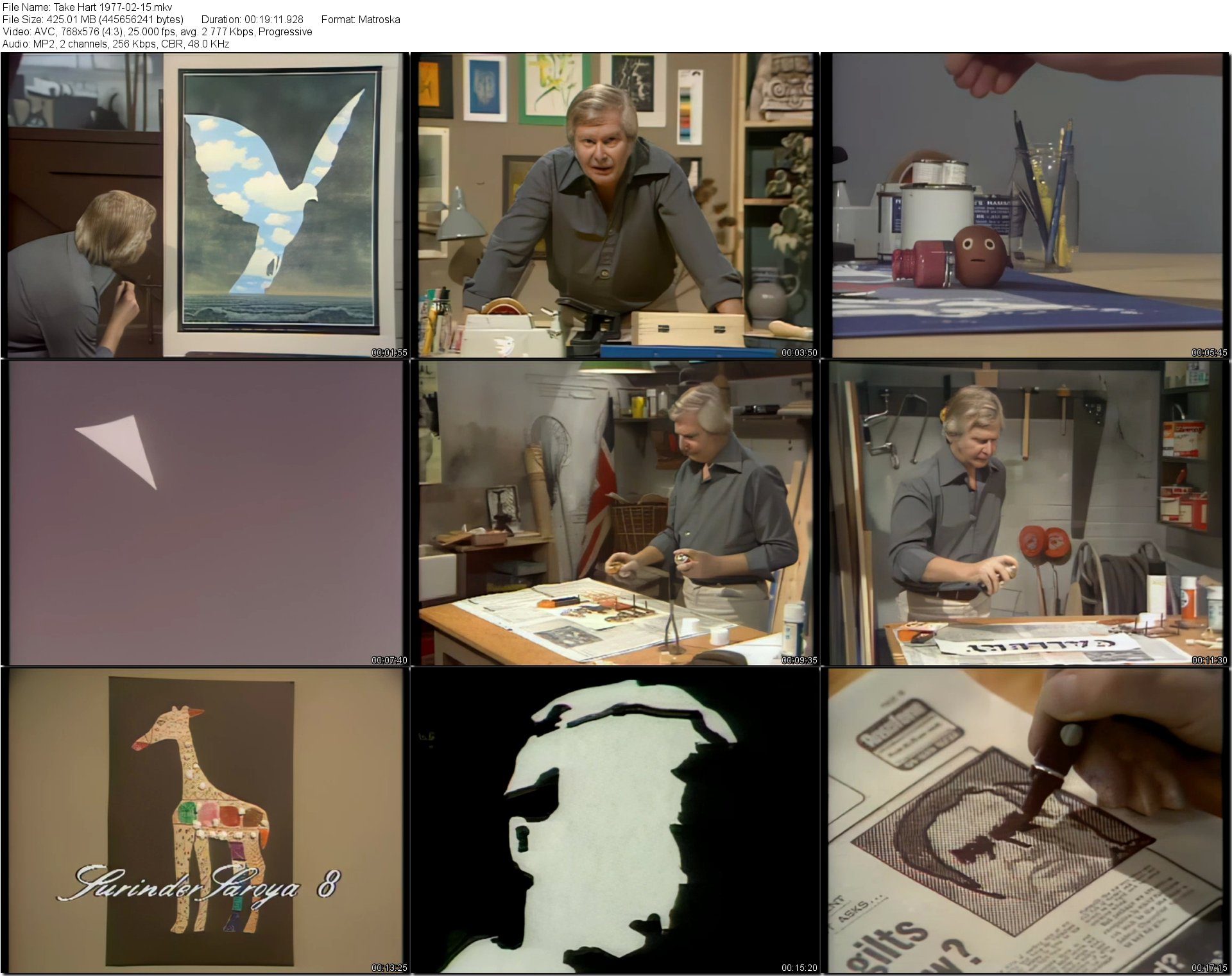
Task: Select the thumbnail timestamped 00:11:30
Action: click(1025, 512)
